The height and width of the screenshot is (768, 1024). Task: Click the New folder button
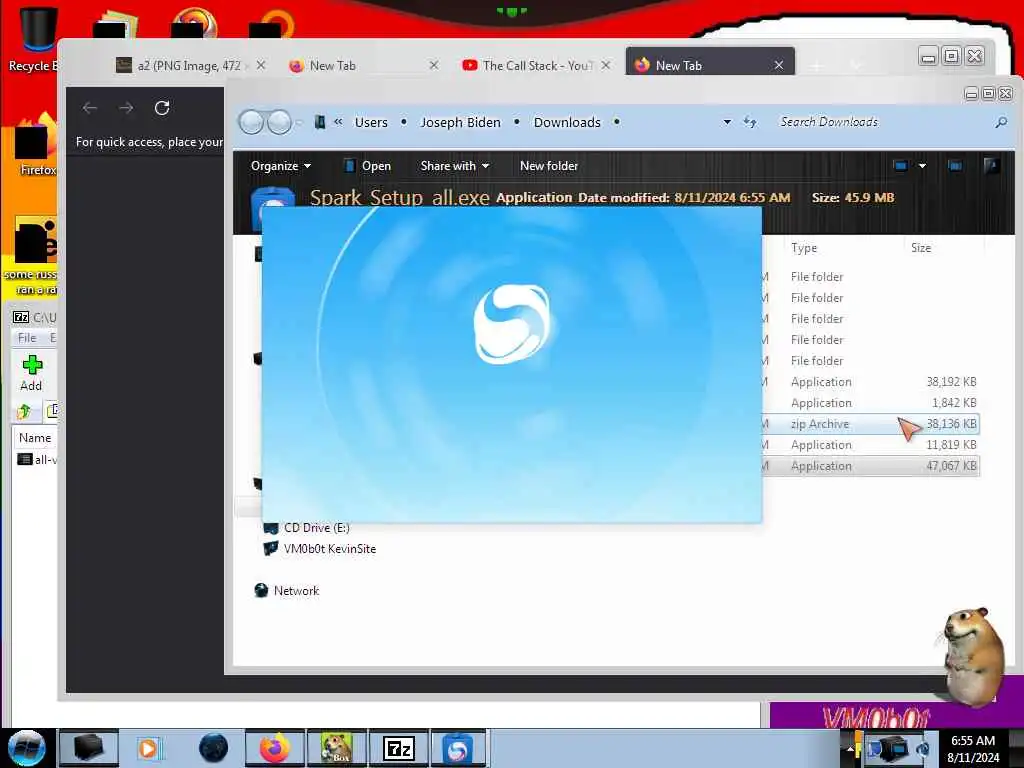point(549,166)
